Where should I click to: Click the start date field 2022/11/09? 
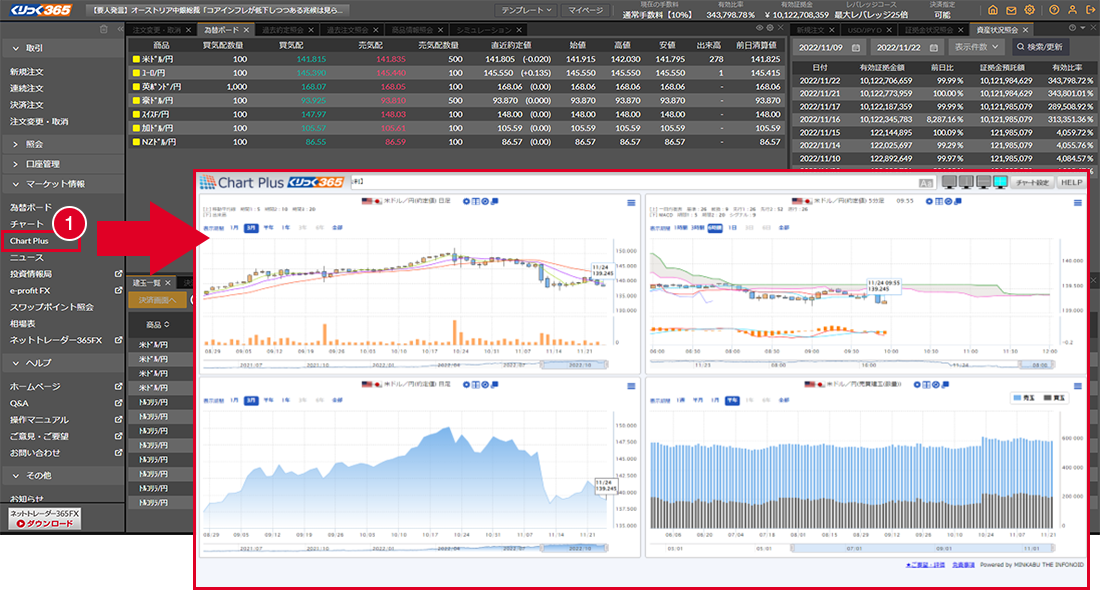click(829, 48)
